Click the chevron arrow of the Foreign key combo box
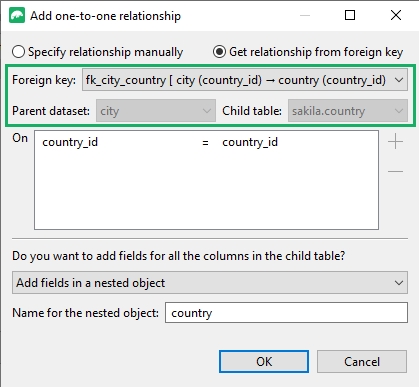The height and width of the screenshot is (387, 419). 399,80
